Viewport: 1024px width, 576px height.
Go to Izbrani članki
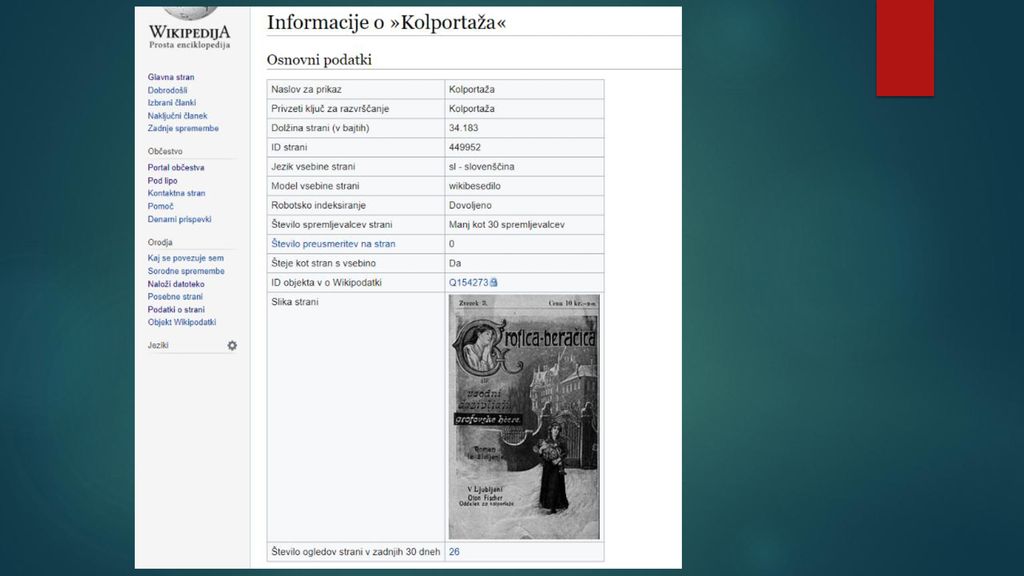click(x=172, y=103)
